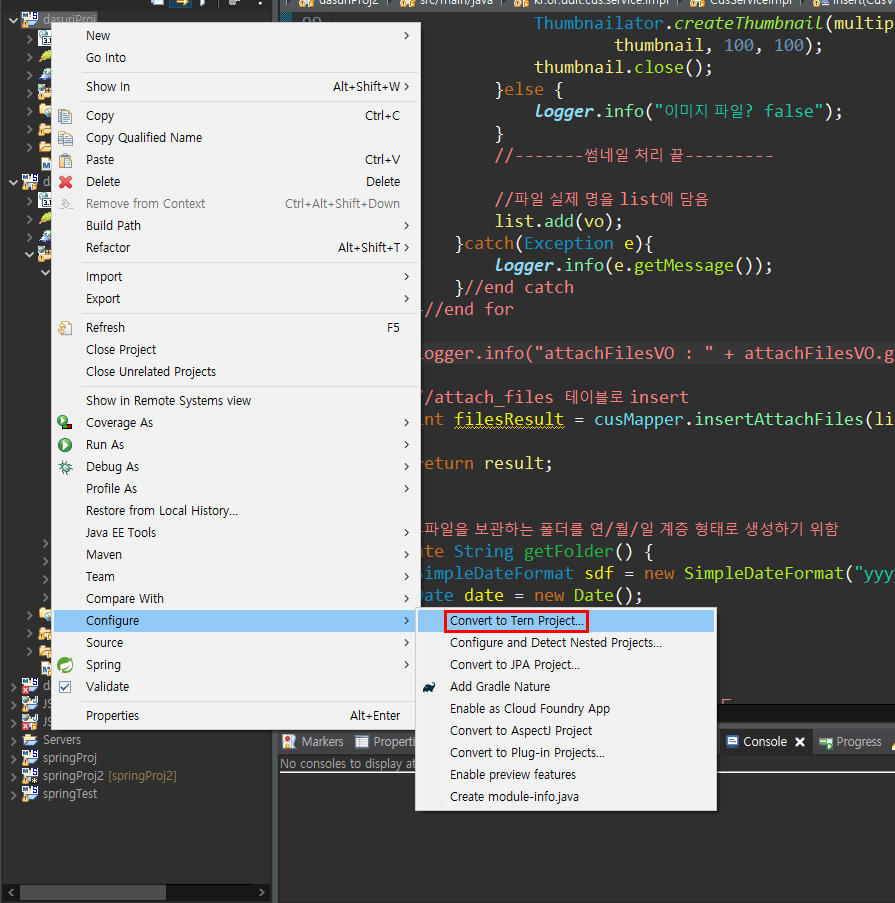The height and width of the screenshot is (903, 895).
Task: Open the Show In submenu
Action: click(x=237, y=86)
